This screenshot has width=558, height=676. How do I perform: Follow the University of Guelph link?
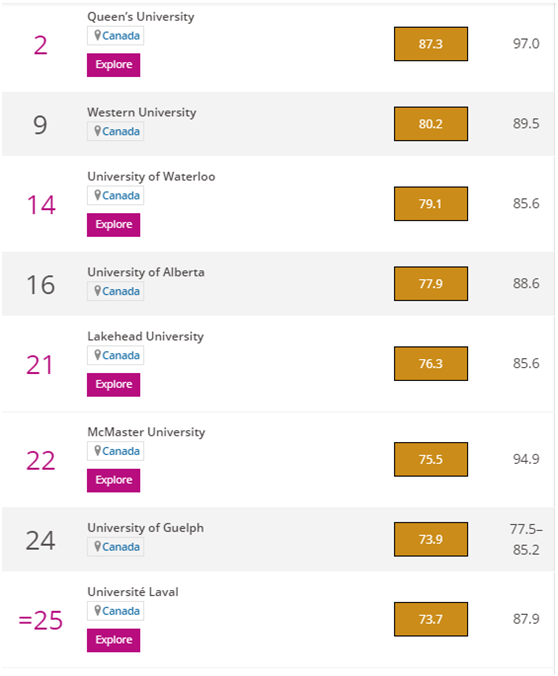pos(145,528)
